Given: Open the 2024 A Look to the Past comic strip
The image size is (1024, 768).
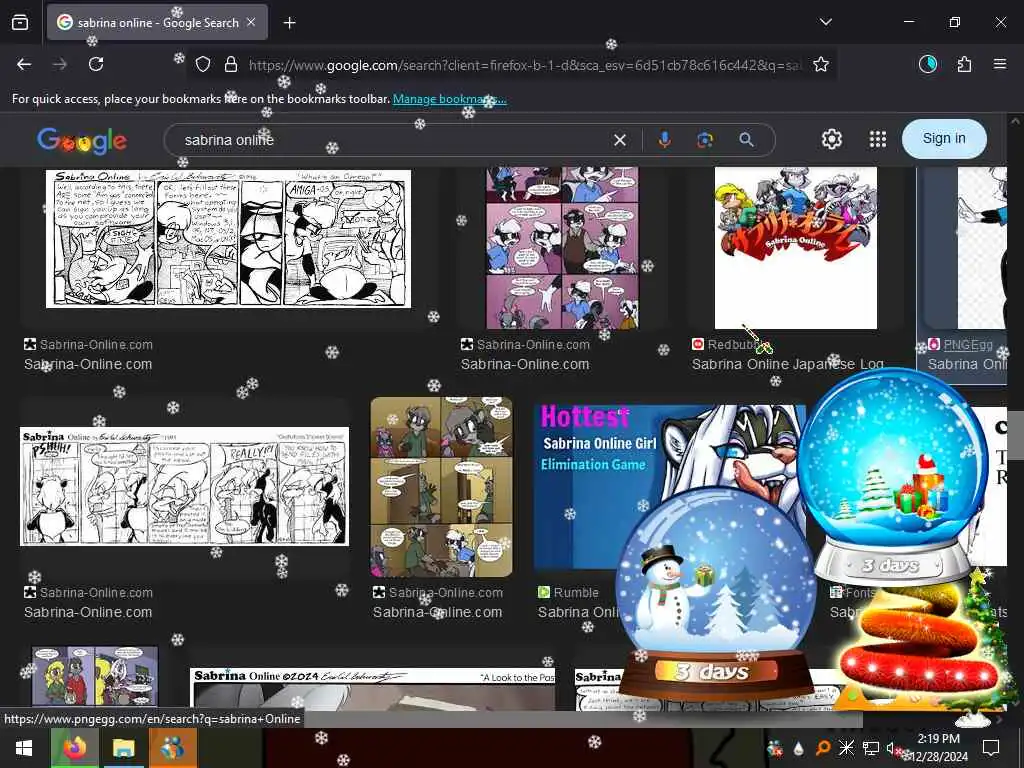Looking at the screenshot, I should pyautogui.click(x=372, y=689).
